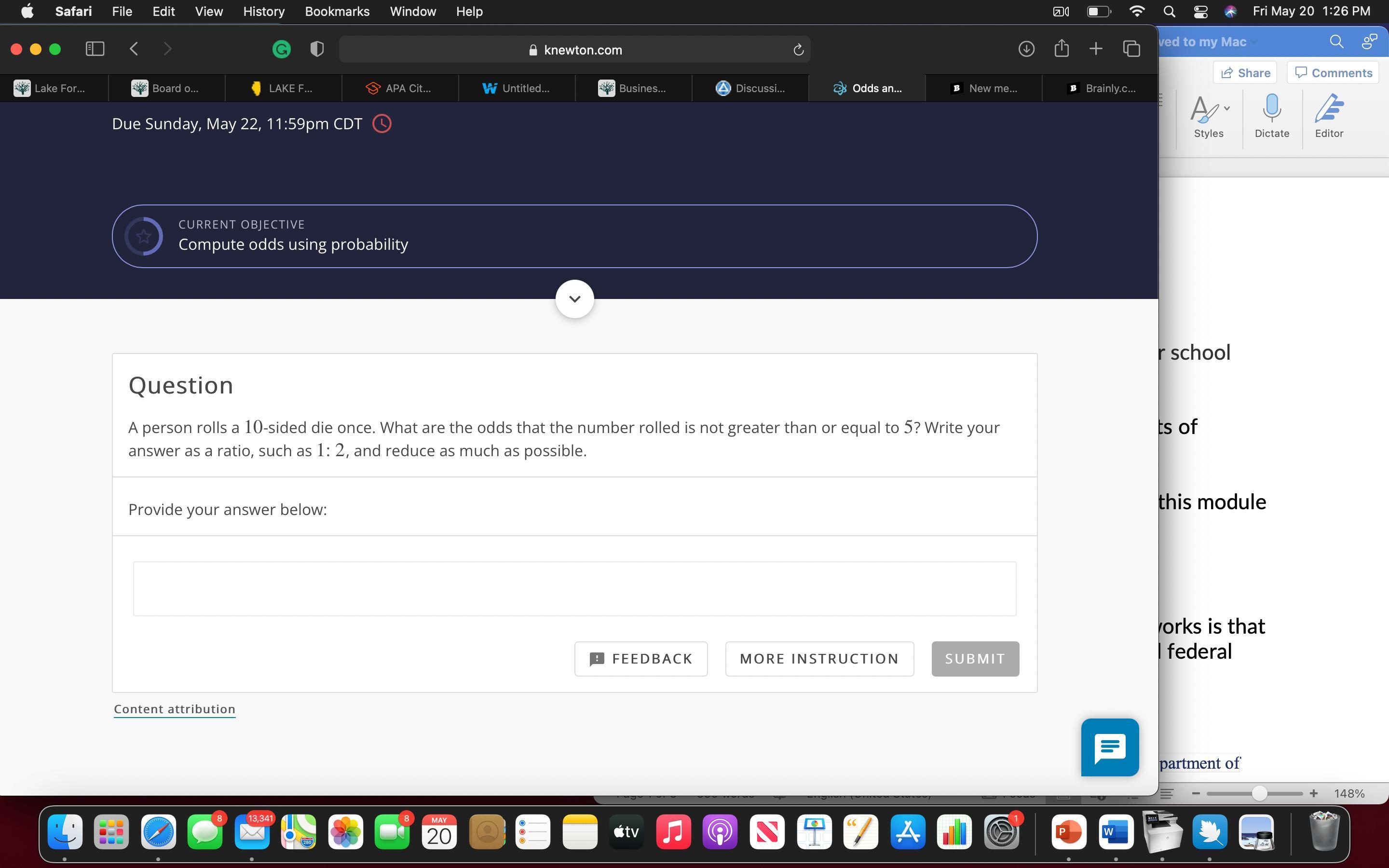Click the Safari share icon
Viewport: 1389px width, 868px height.
[x=1061, y=49]
